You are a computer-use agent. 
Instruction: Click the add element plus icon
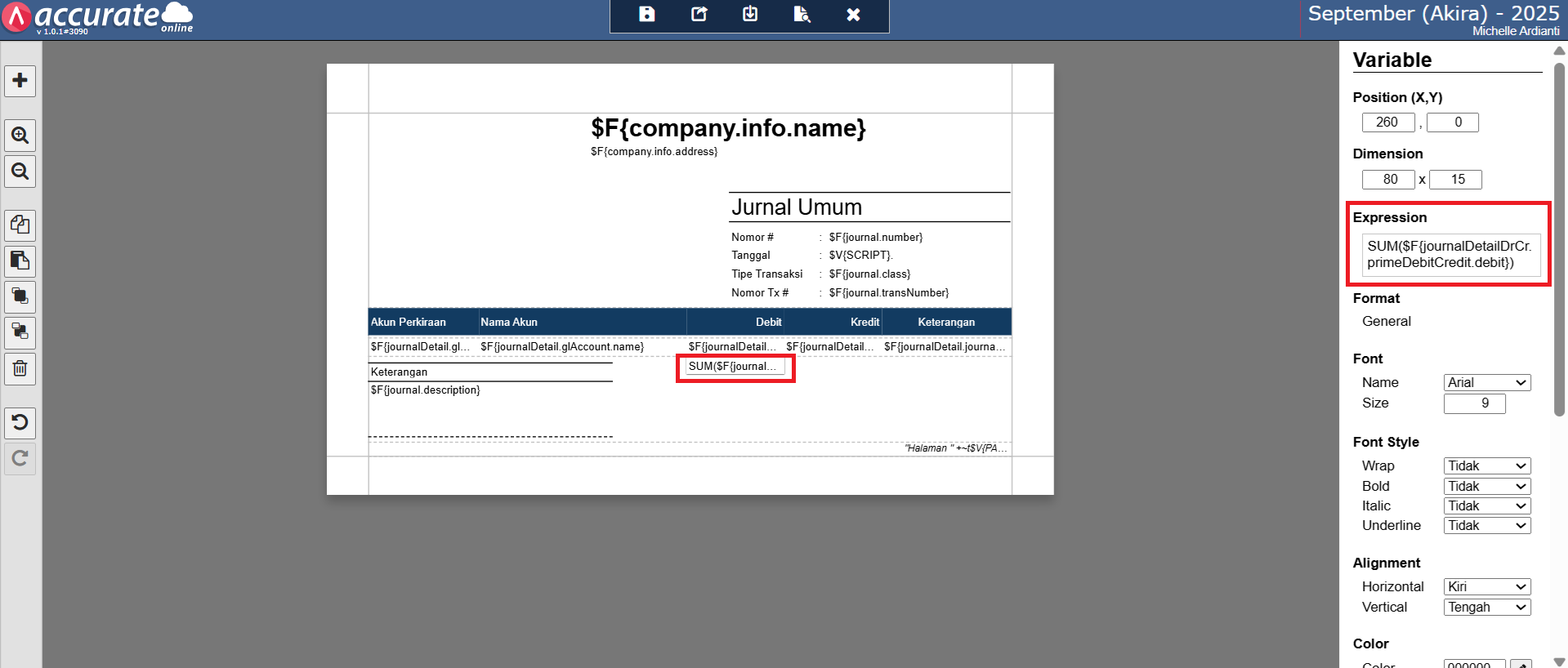(x=20, y=81)
